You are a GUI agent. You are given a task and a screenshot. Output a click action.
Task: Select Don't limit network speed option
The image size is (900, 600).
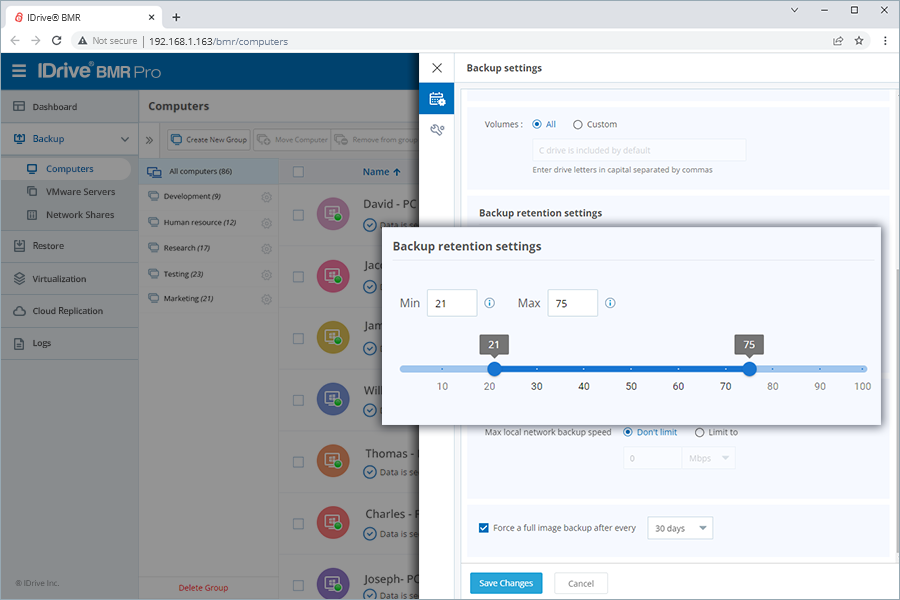tap(627, 432)
